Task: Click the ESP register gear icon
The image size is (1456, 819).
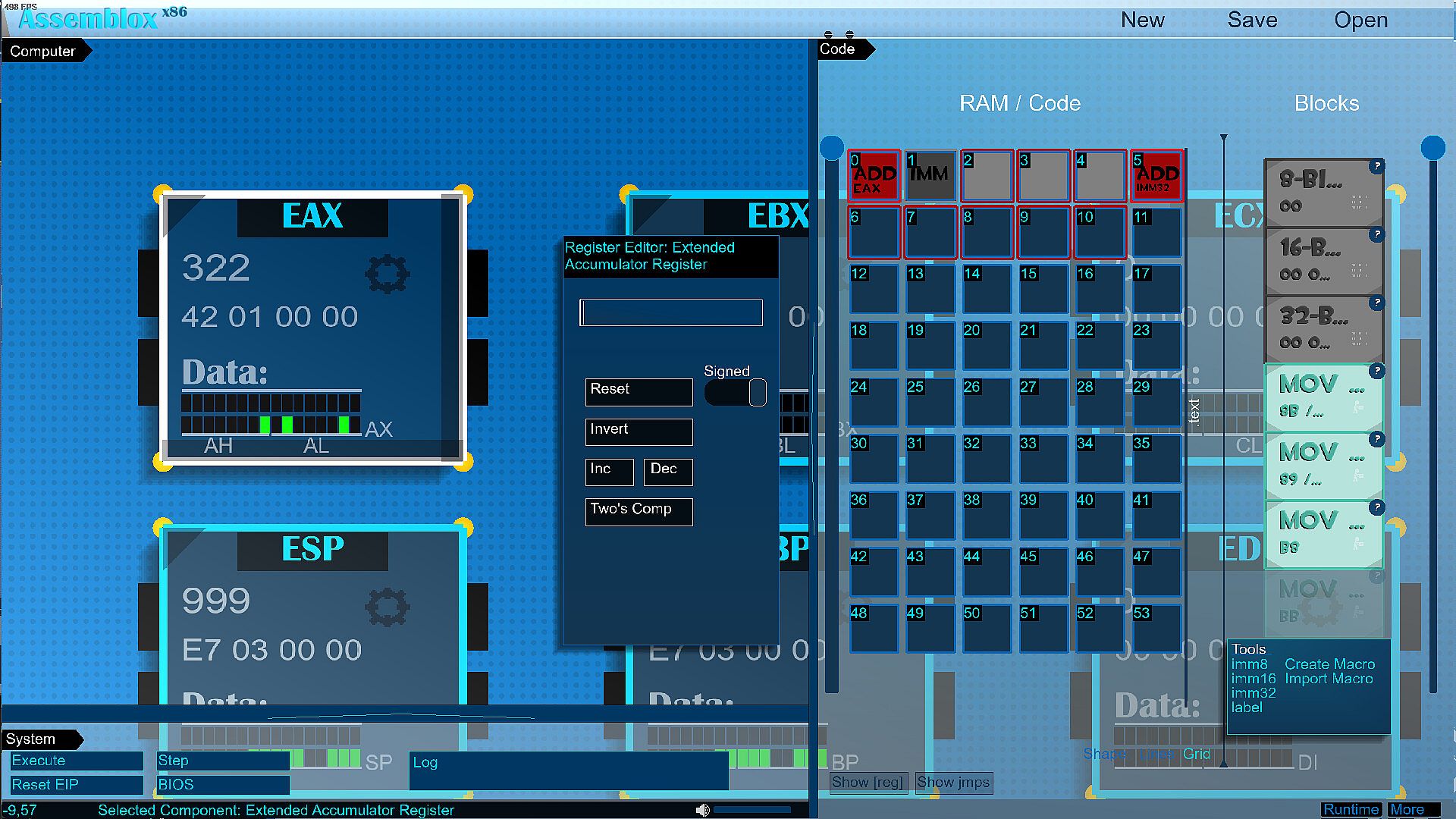Action: coord(387,607)
